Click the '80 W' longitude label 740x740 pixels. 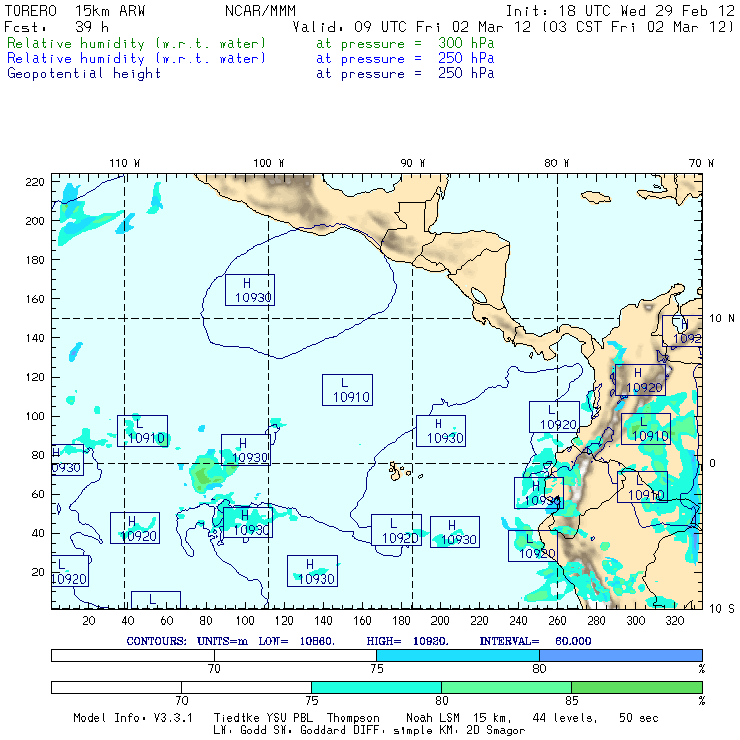pos(556,163)
